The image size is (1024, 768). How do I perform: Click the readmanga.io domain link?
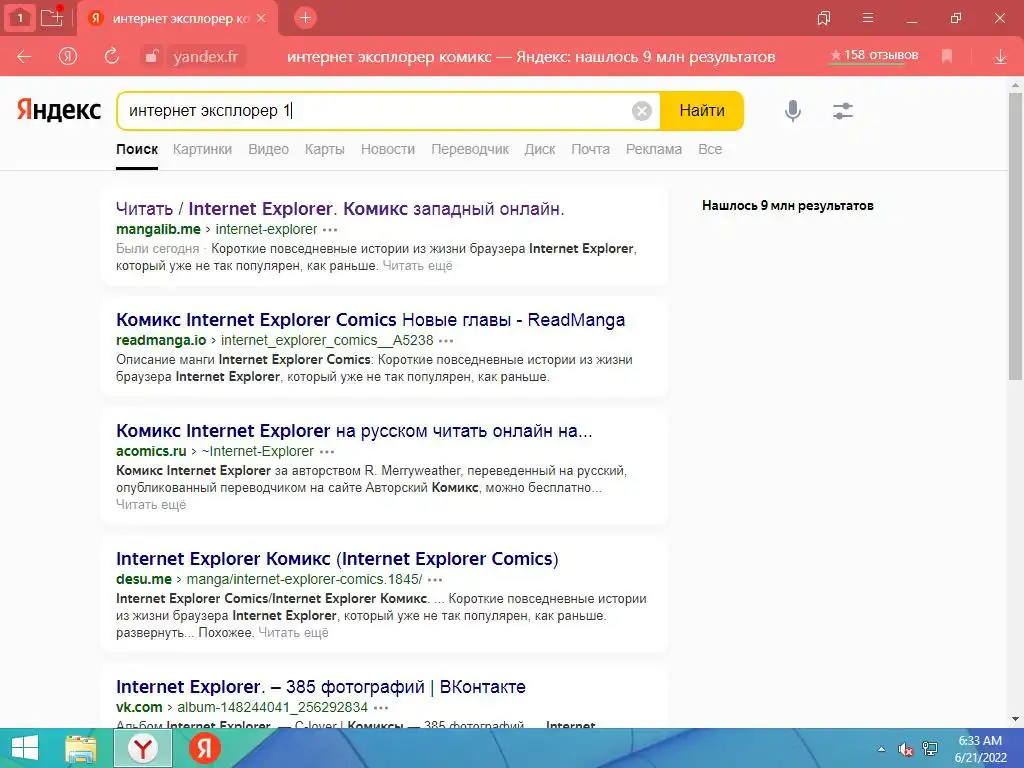(161, 340)
